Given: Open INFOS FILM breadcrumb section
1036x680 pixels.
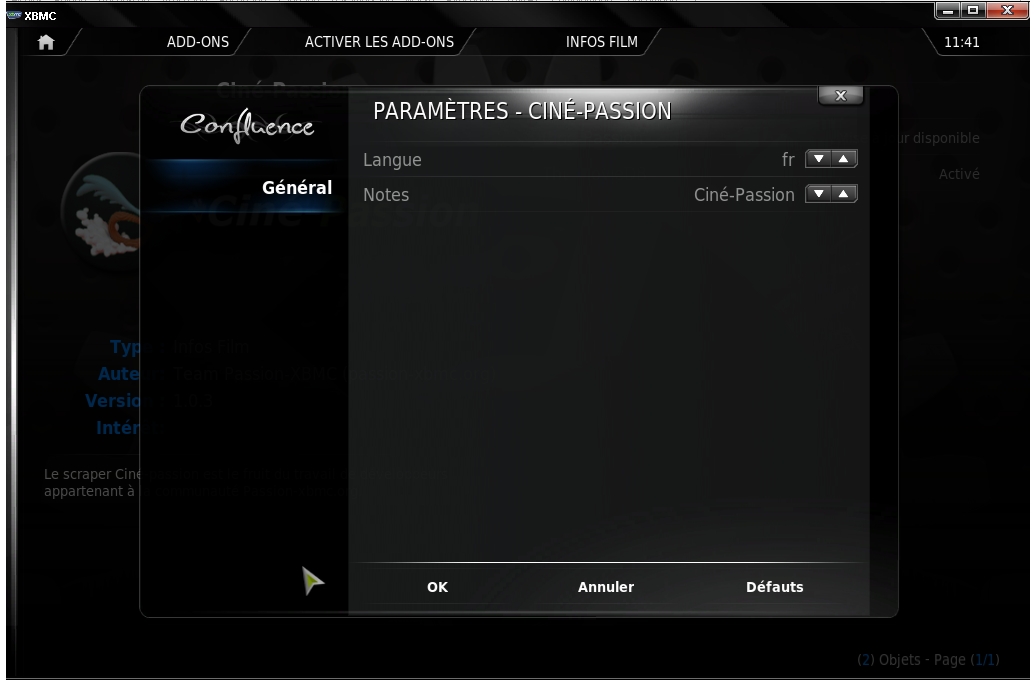Looking at the screenshot, I should click(601, 42).
